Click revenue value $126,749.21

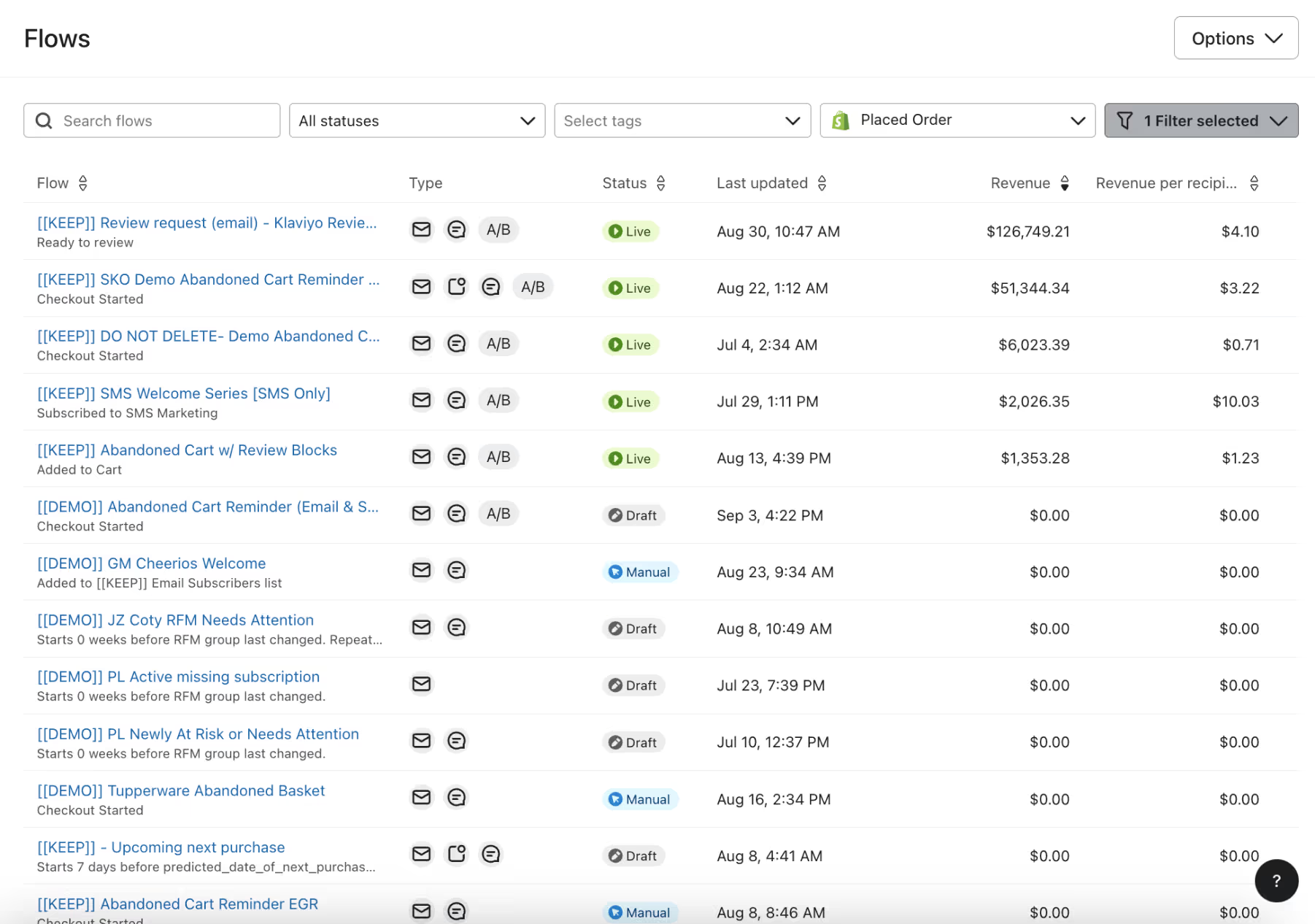(1027, 231)
